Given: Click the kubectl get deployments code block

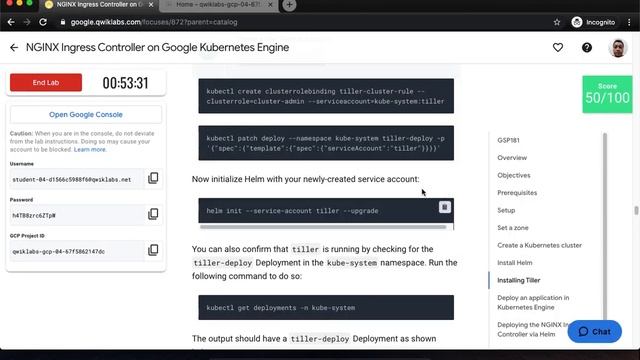Looking at the screenshot, I should tap(326, 307).
